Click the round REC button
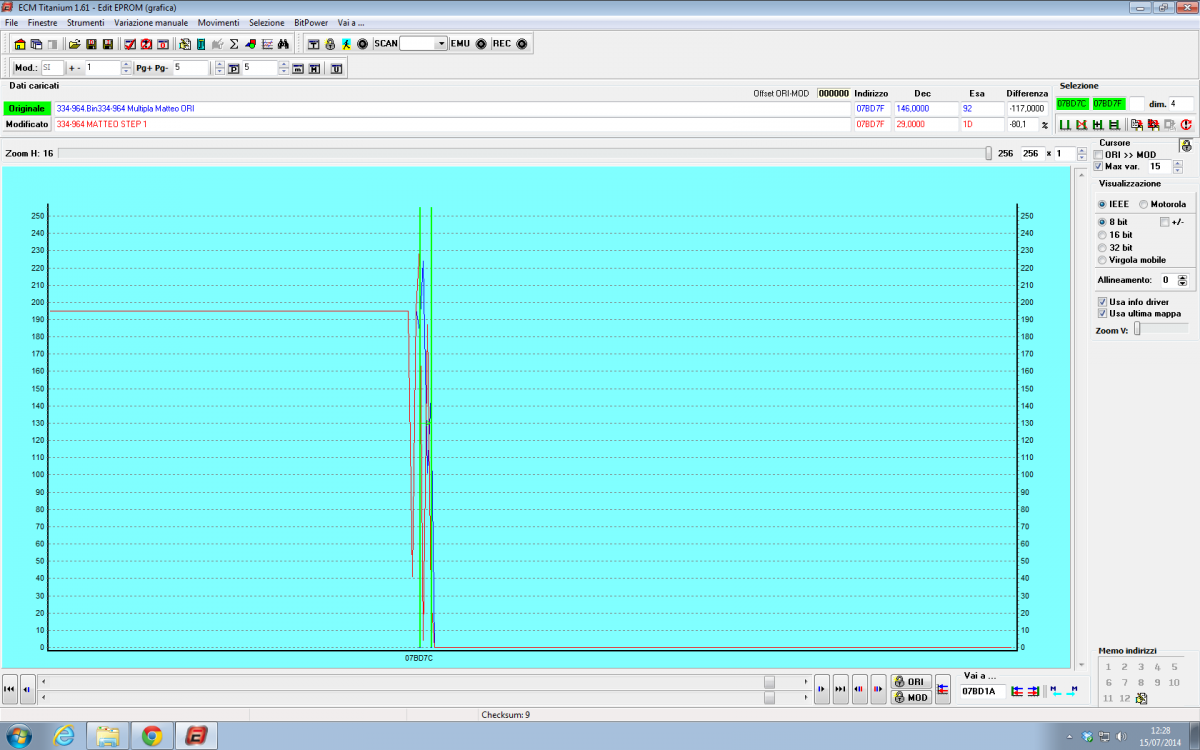Screen dimensions: 1200x750 pyautogui.click(x=522, y=44)
